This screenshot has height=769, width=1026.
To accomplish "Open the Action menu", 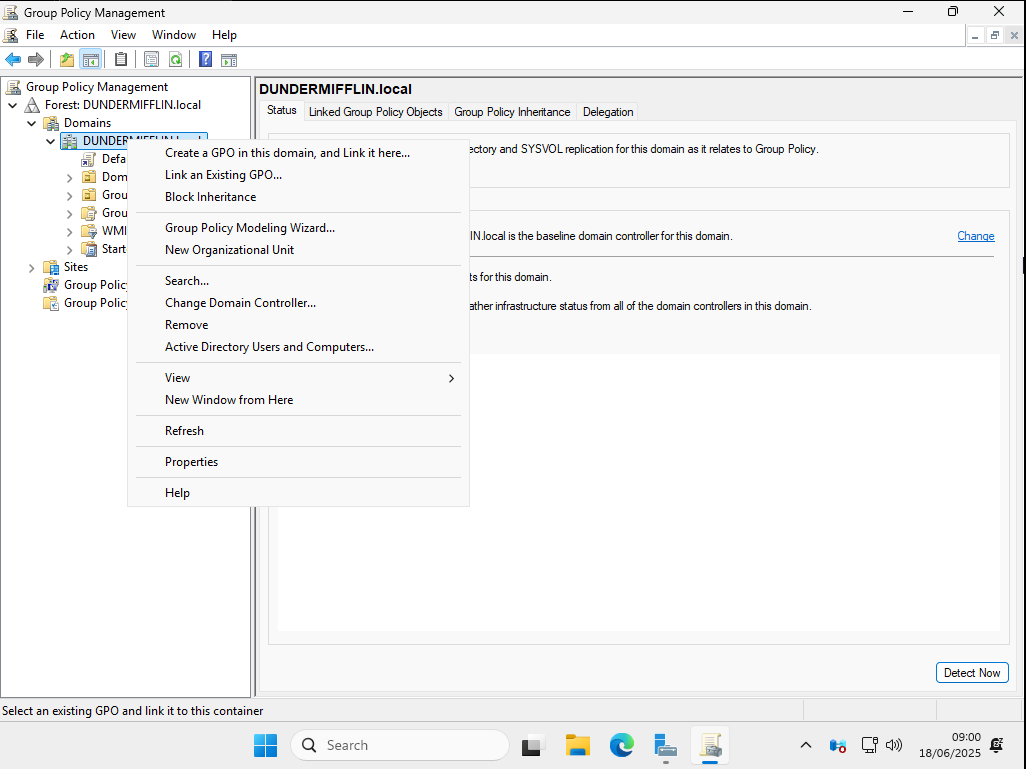I will (77, 35).
